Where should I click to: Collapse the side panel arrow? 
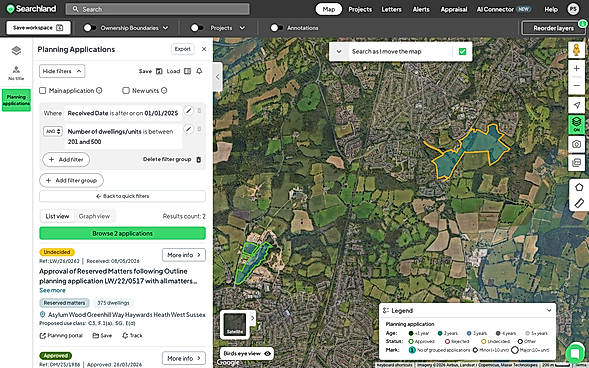pos(217,77)
